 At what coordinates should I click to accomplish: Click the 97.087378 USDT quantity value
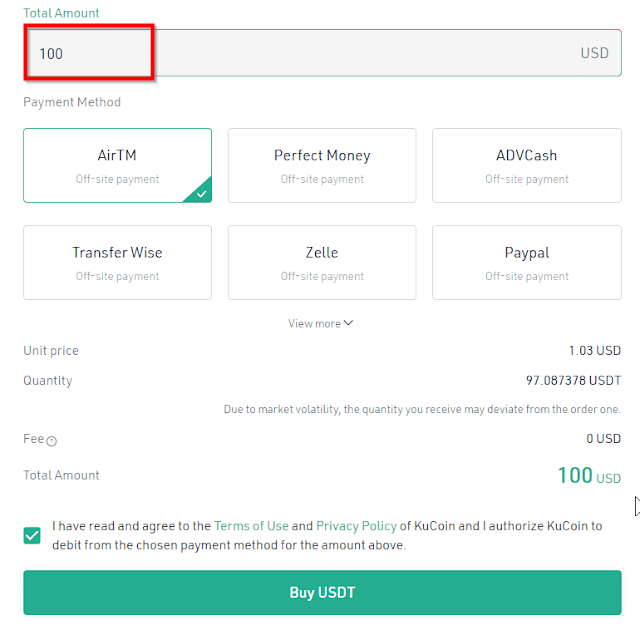click(x=565, y=381)
